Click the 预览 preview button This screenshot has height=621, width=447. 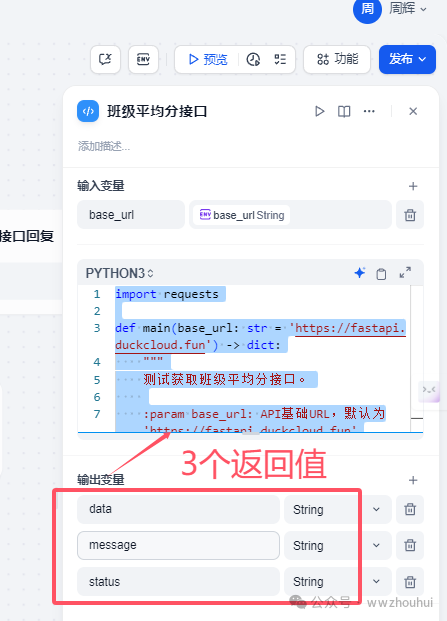coord(207,59)
